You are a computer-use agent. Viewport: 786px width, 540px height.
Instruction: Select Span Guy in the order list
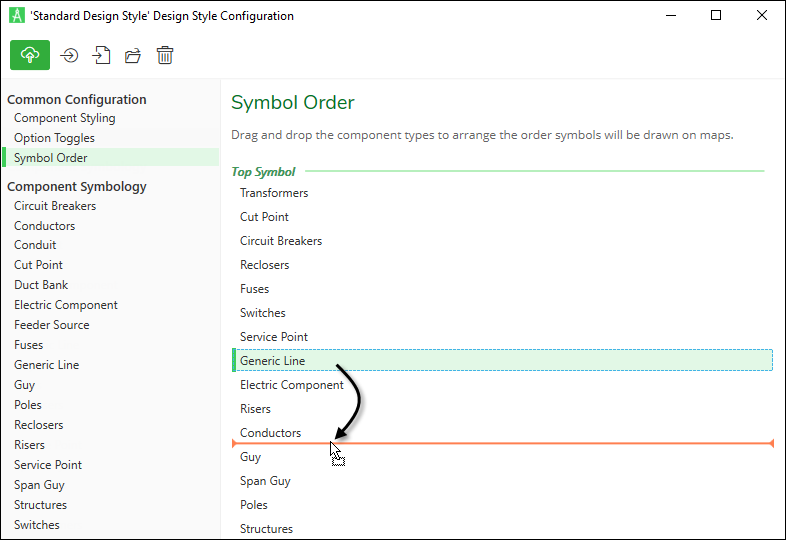265,481
